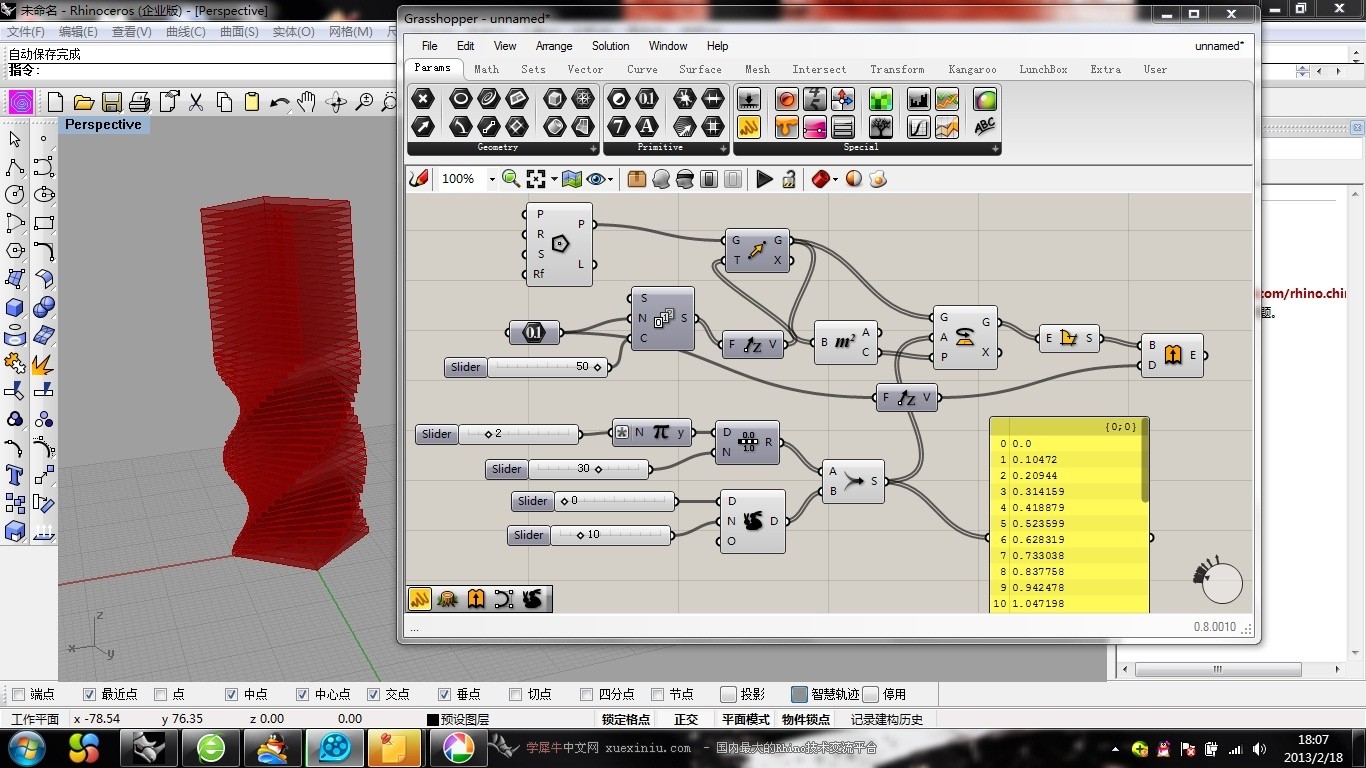This screenshot has width=1366, height=768.
Task: Click the solver play triangle icon
Action: [x=764, y=178]
